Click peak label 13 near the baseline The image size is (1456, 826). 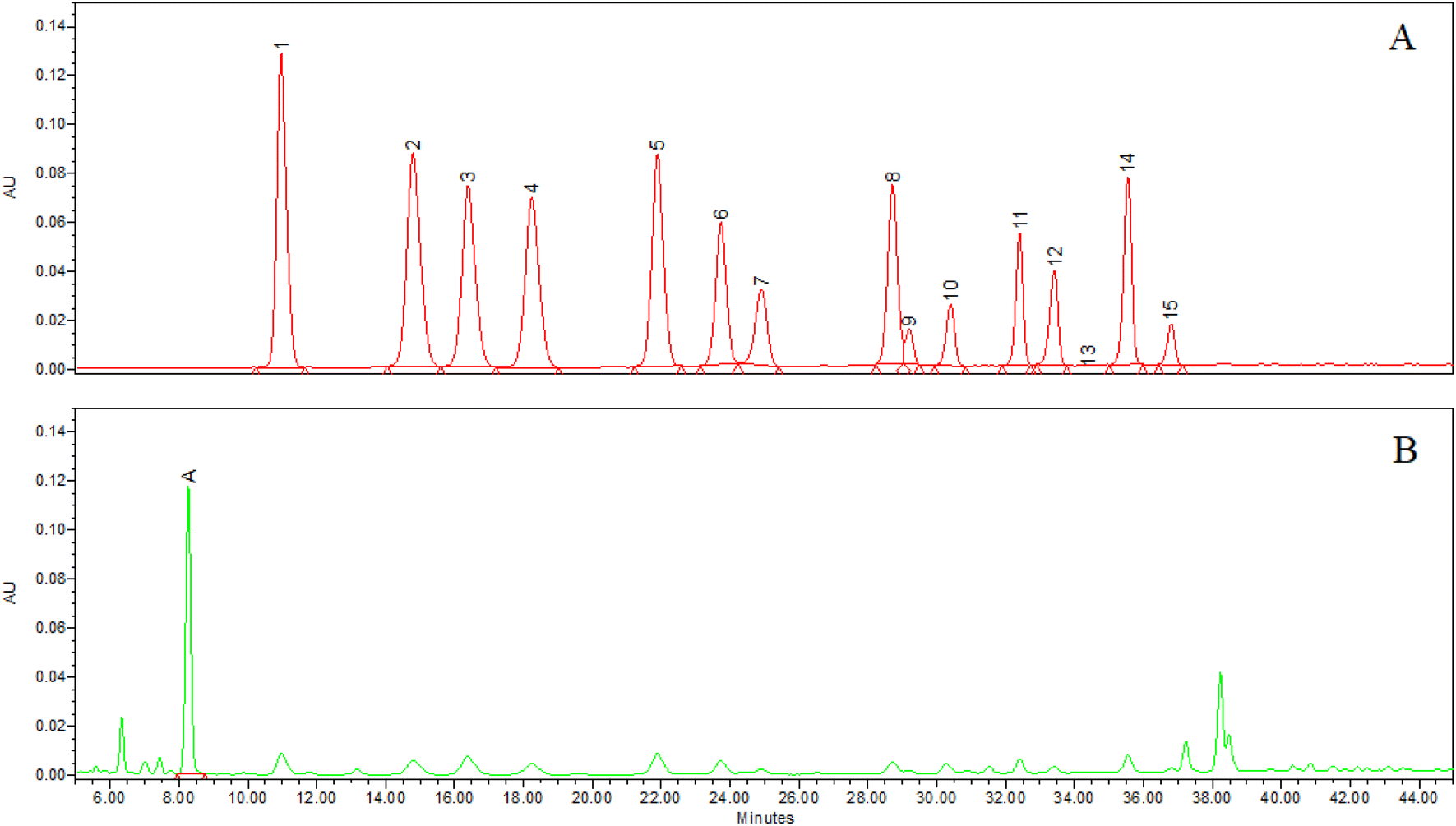pyautogui.click(x=1088, y=354)
